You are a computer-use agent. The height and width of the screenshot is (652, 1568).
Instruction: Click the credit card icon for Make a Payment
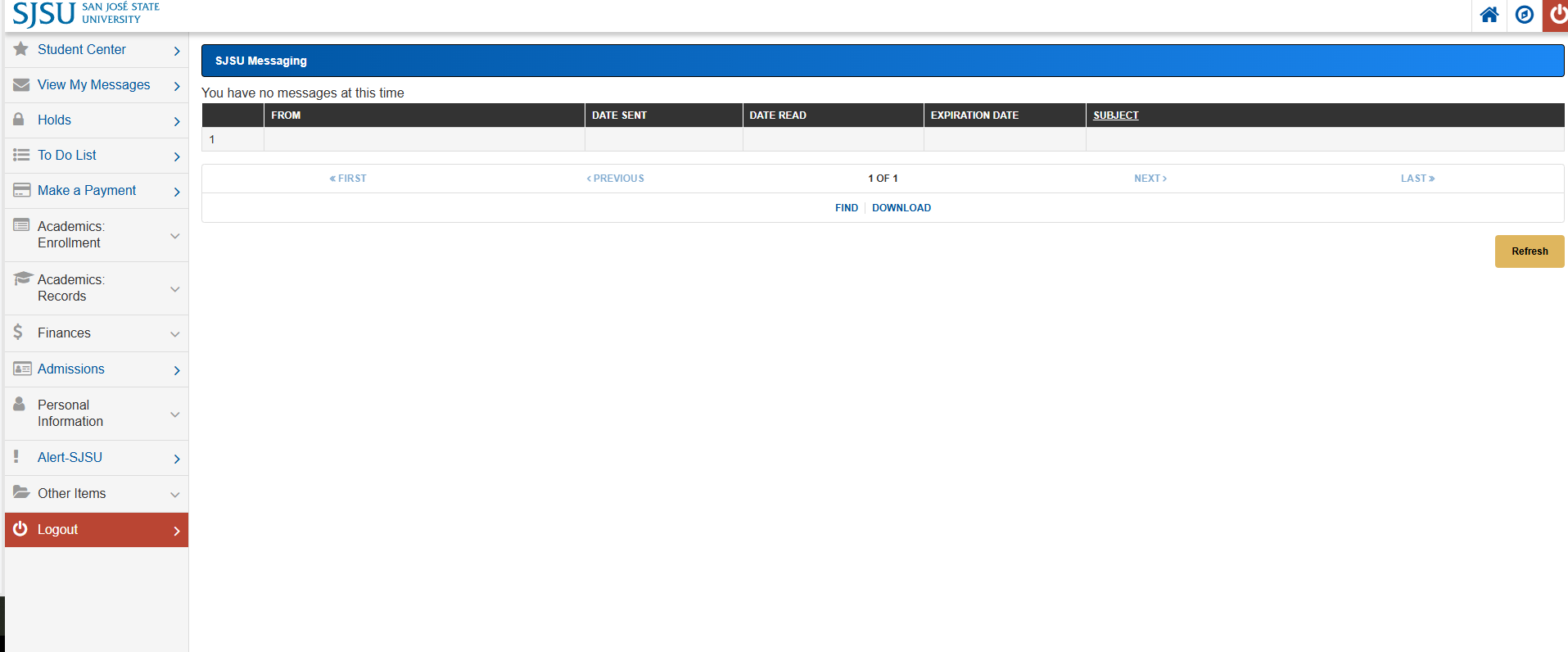click(x=22, y=190)
